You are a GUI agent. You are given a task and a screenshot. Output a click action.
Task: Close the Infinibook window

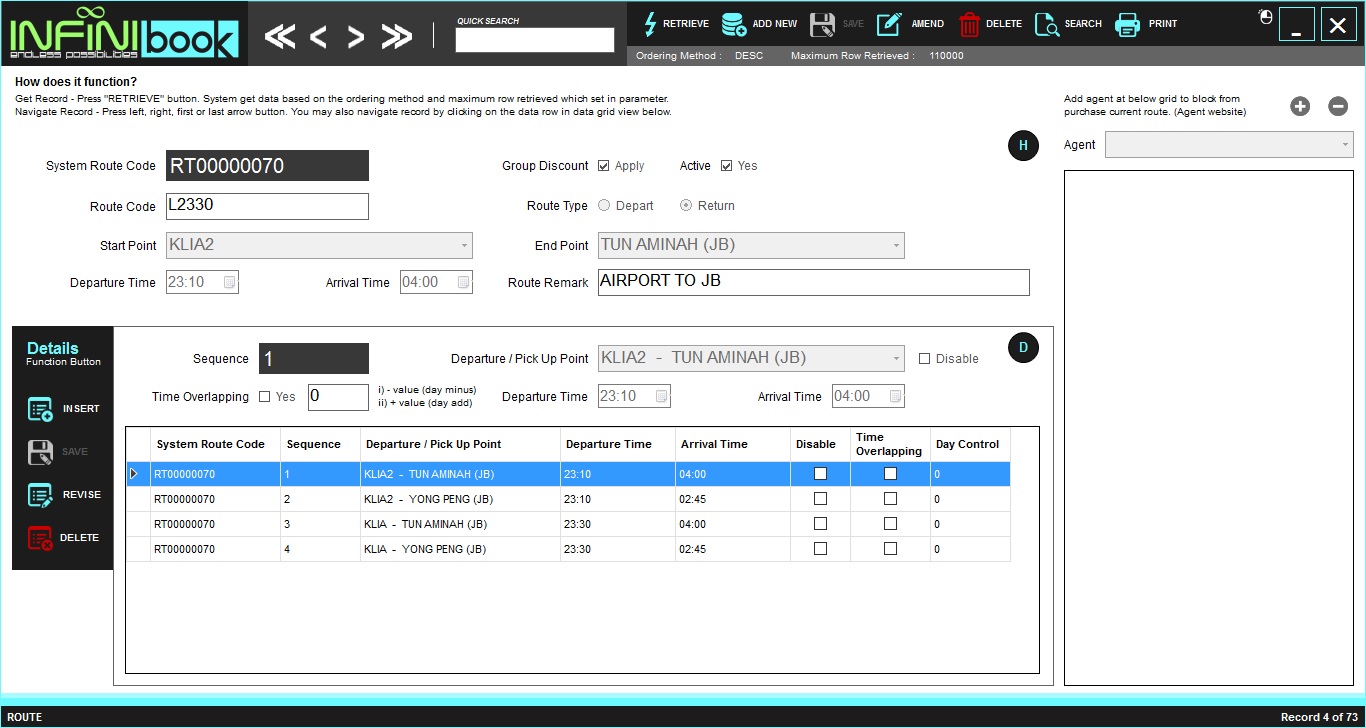point(1338,24)
